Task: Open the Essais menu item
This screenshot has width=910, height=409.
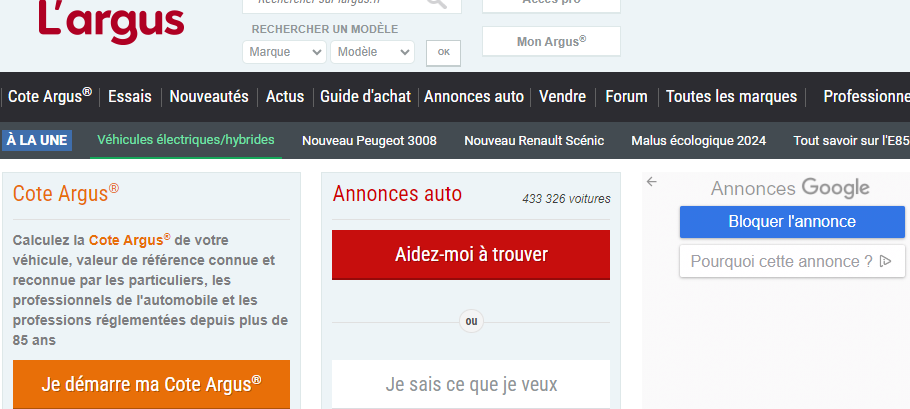Action: (x=130, y=96)
